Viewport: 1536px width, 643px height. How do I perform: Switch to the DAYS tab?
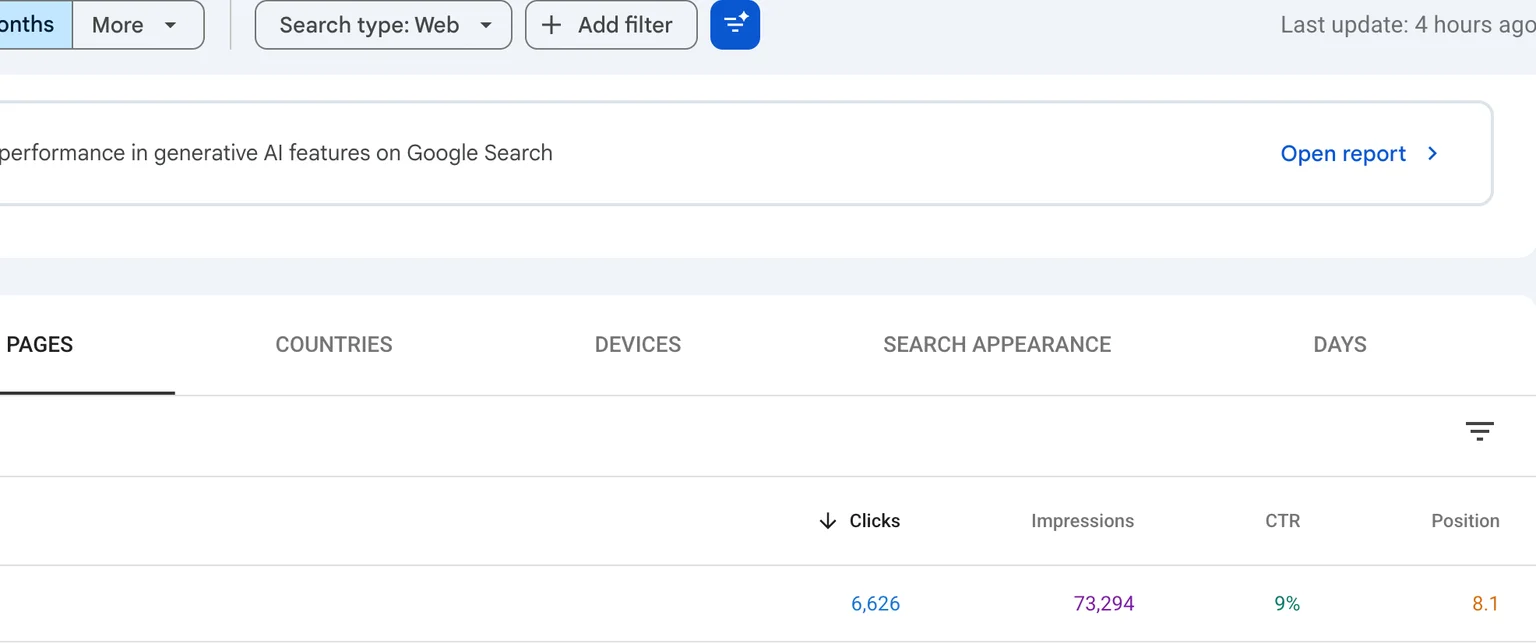coord(1340,345)
